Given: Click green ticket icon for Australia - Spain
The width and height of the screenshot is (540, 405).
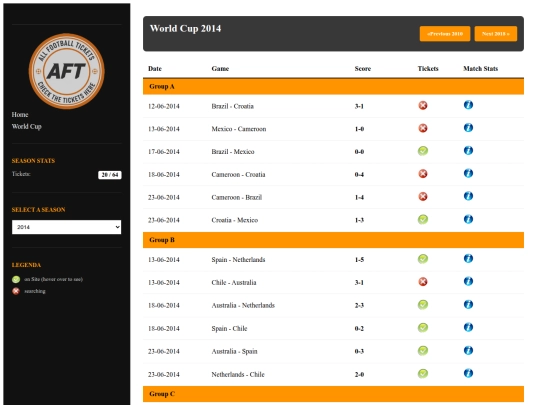Looking at the screenshot, I should (x=423, y=351).
